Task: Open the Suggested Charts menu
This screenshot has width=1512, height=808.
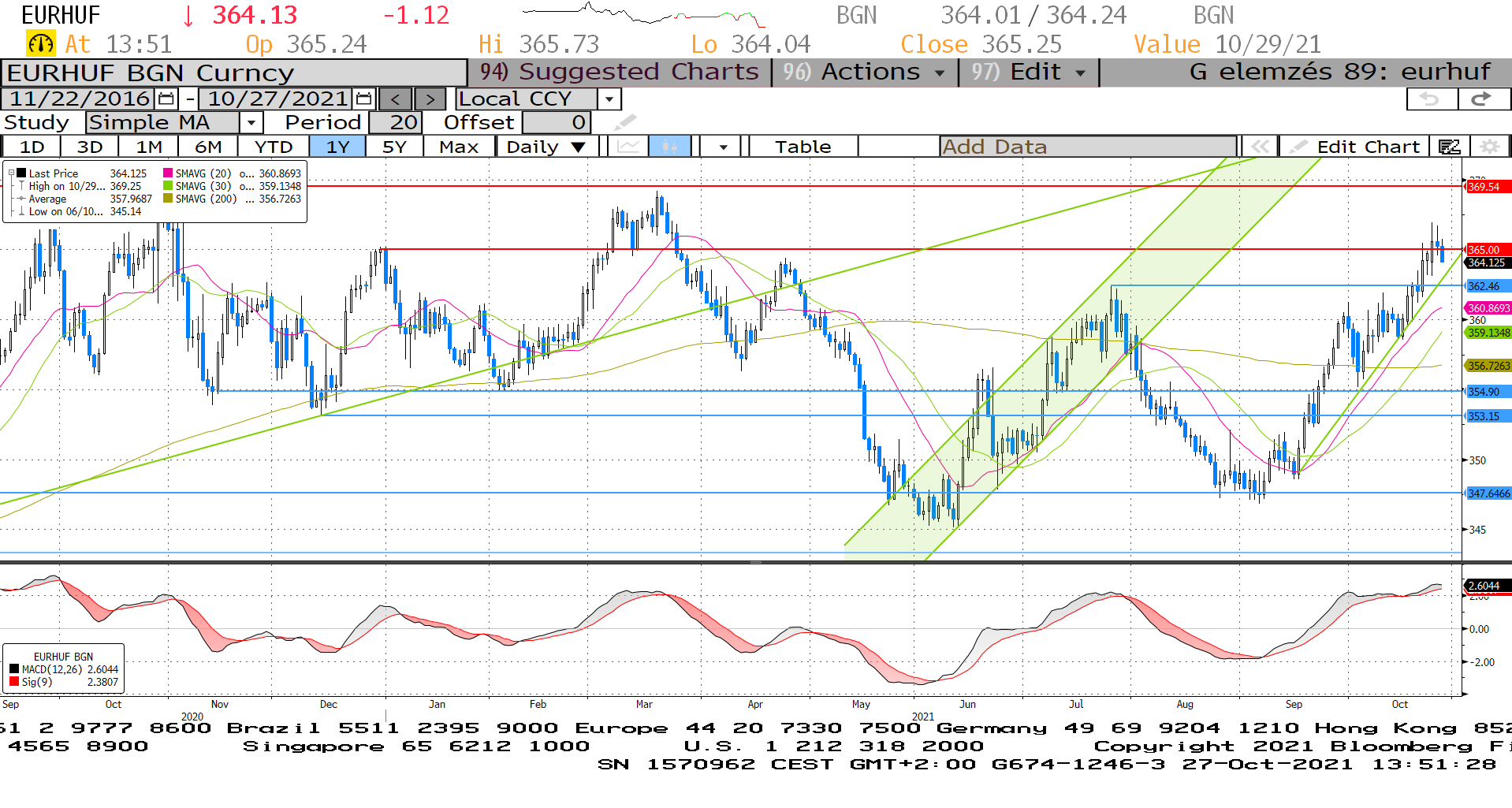Action: coord(620,72)
